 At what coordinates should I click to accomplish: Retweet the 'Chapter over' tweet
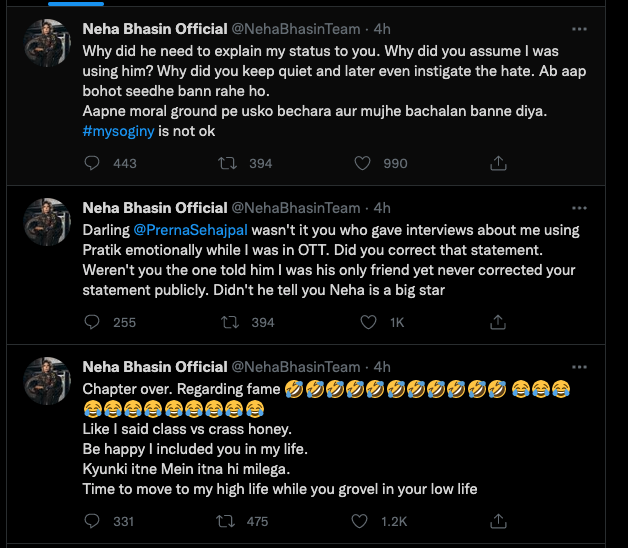coord(225,521)
